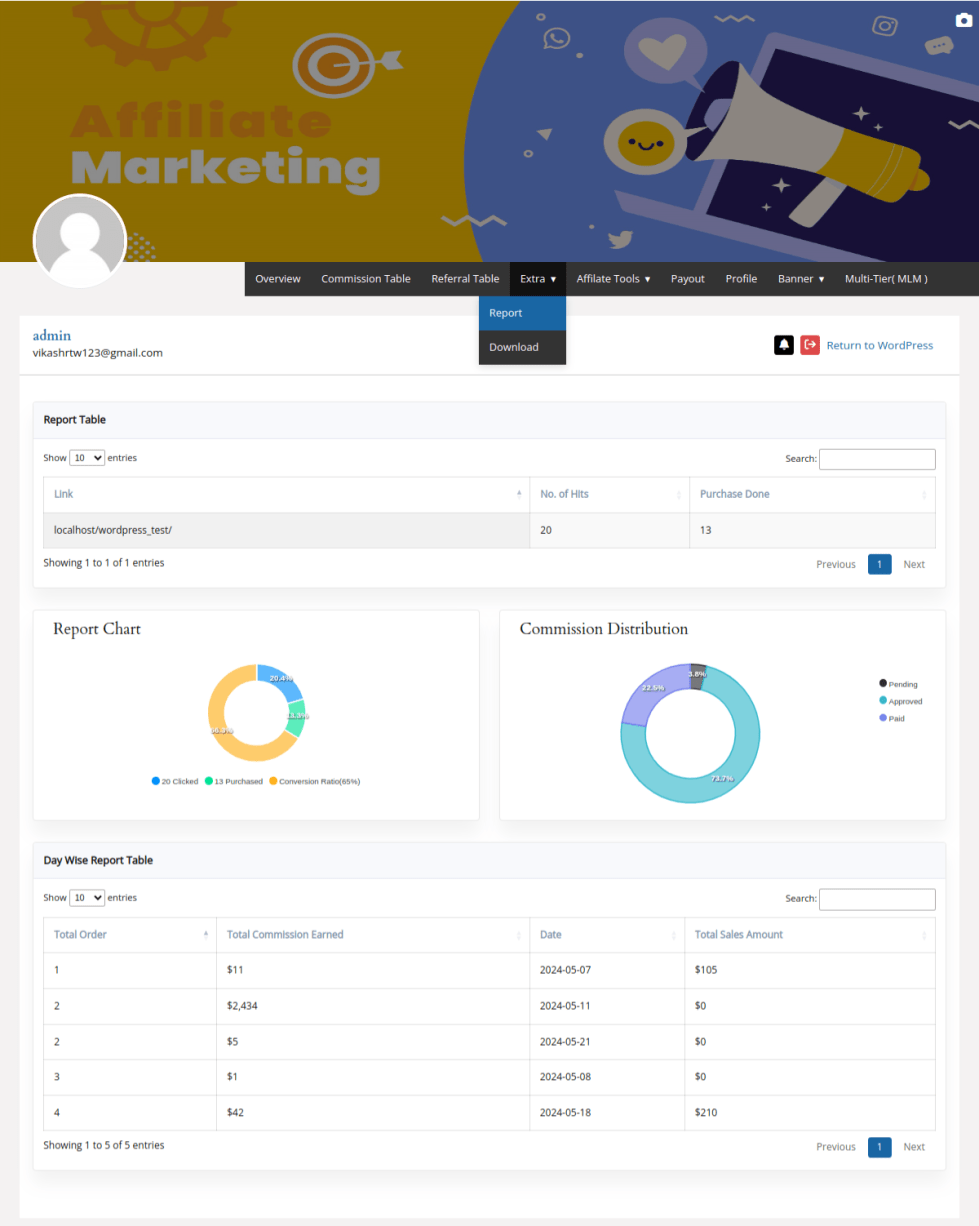Open Multi-Tier( MLM ) tab
Screen dimensions: 979x1226
tap(886, 279)
